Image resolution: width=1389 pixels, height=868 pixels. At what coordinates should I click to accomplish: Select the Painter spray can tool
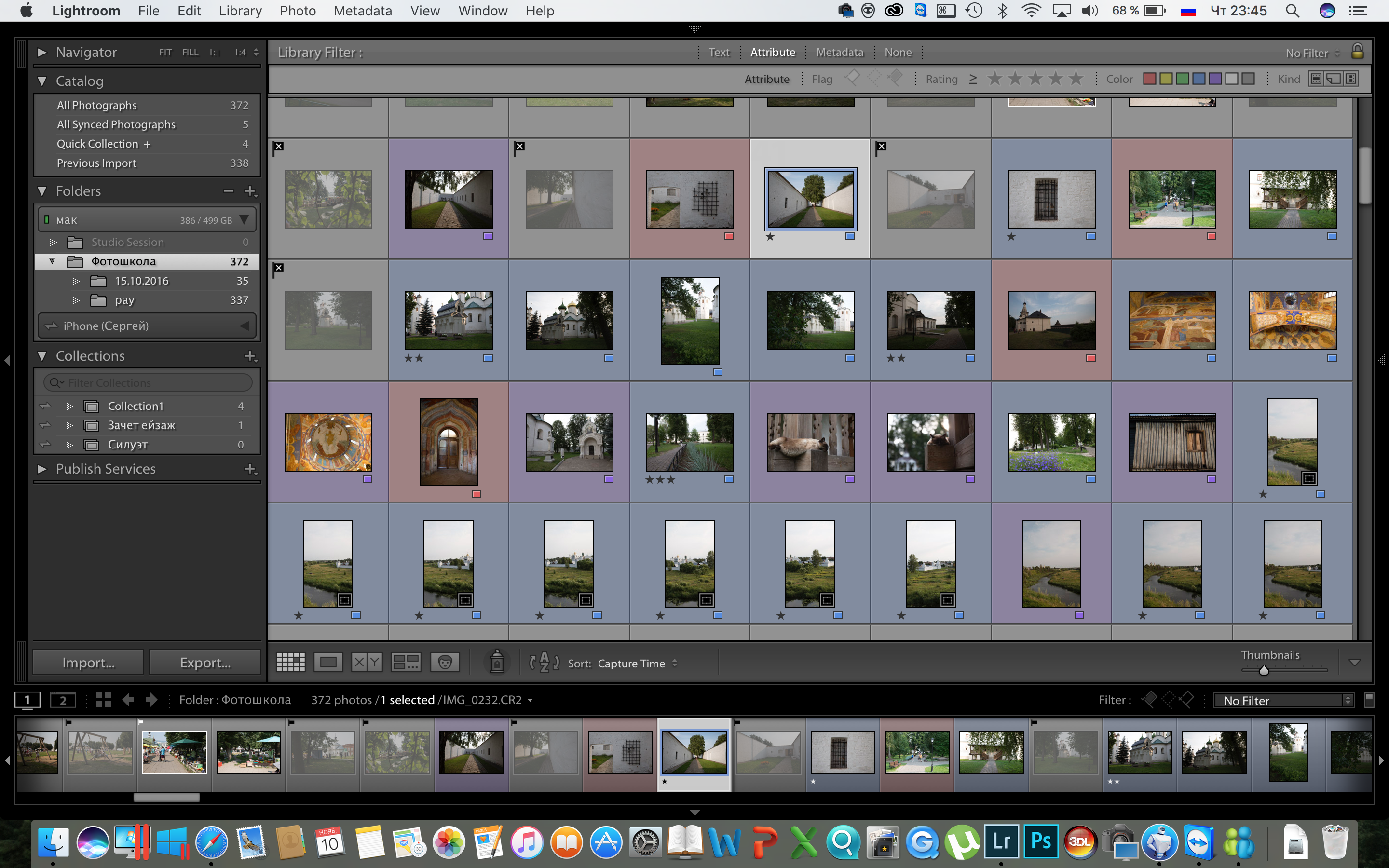pyautogui.click(x=497, y=662)
